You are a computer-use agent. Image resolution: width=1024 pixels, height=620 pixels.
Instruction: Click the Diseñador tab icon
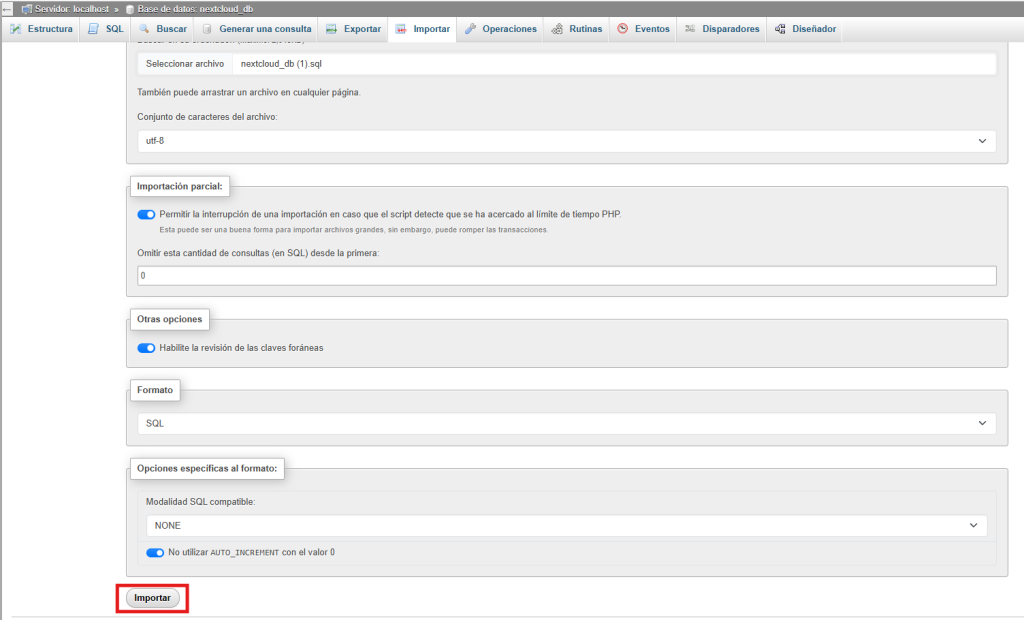point(780,29)
